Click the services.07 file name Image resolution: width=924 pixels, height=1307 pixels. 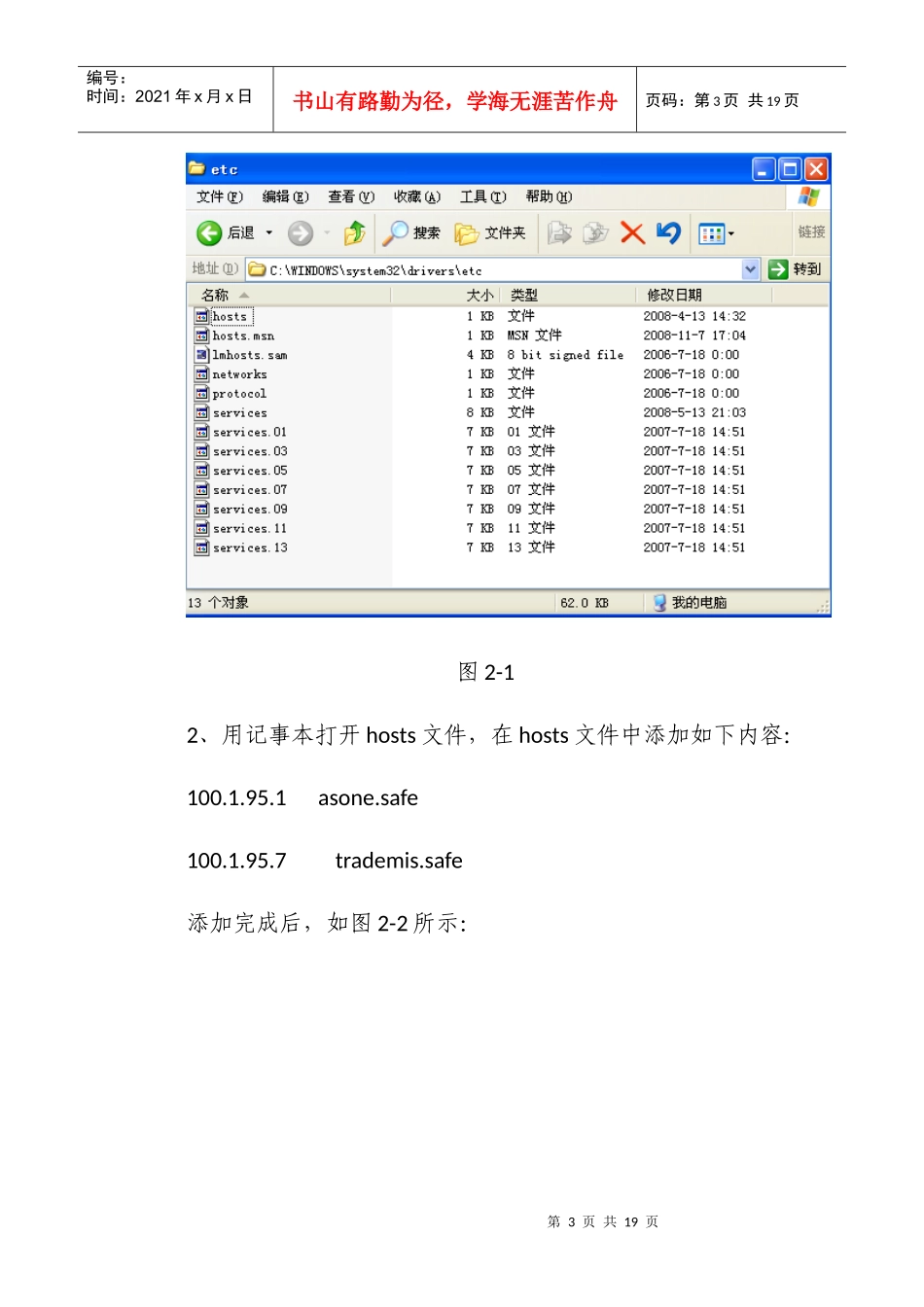click(x=250, y=490)
